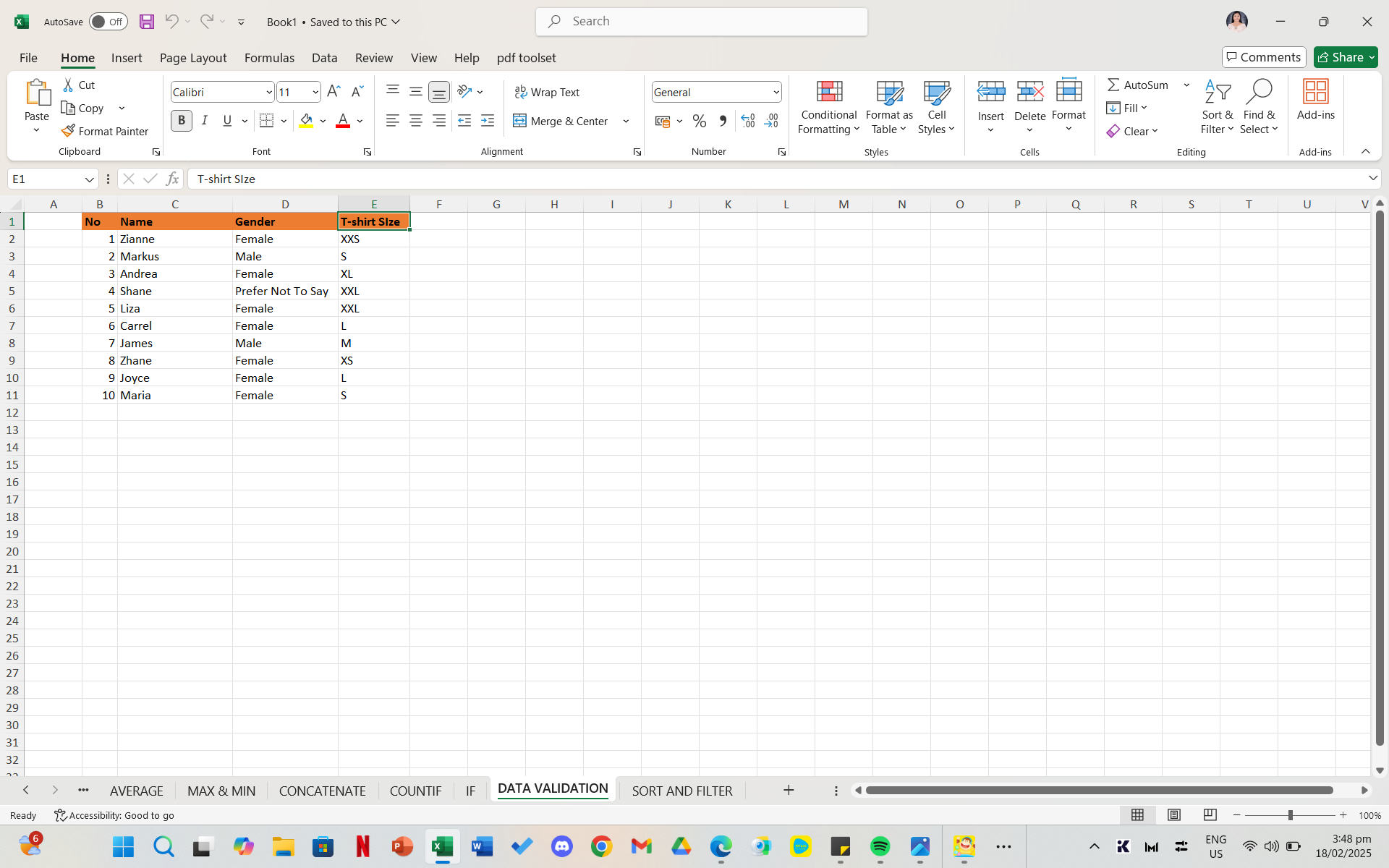The height and width of the screenshot is (868, 1389).
Task: Decrease font size with small A icon
Action: (x=357, y=92)
